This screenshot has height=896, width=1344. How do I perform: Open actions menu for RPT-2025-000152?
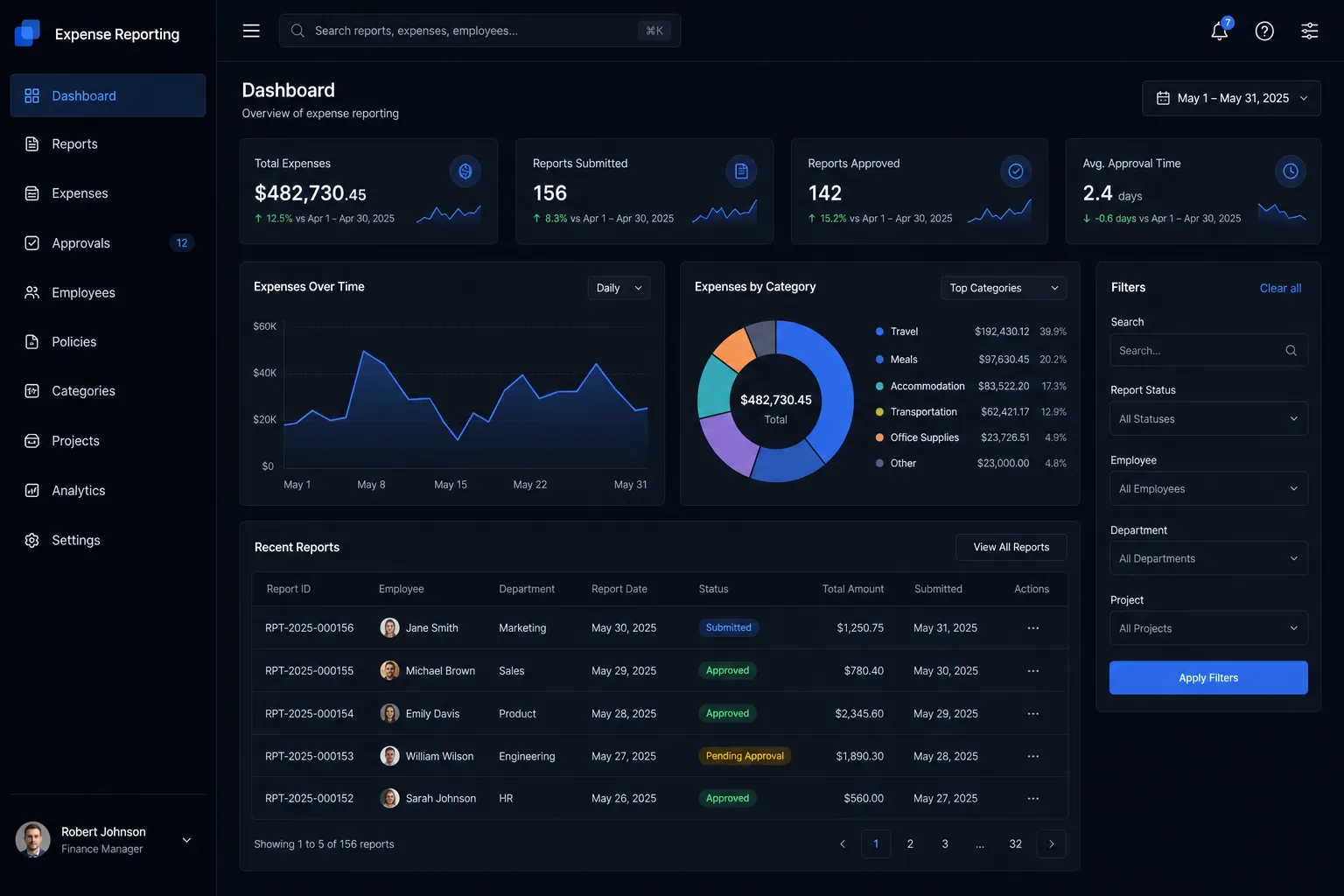(x=1033, y=799)
